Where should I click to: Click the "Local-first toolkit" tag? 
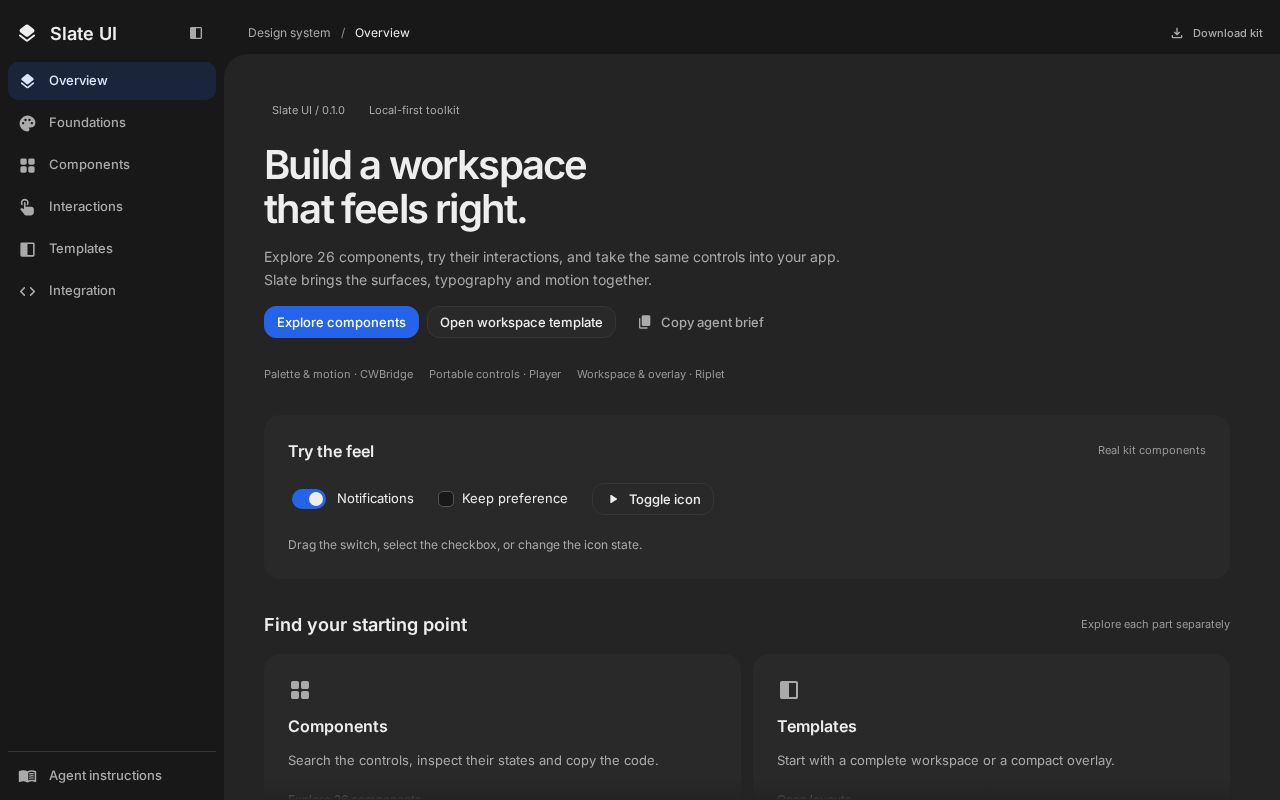point(414,110)
